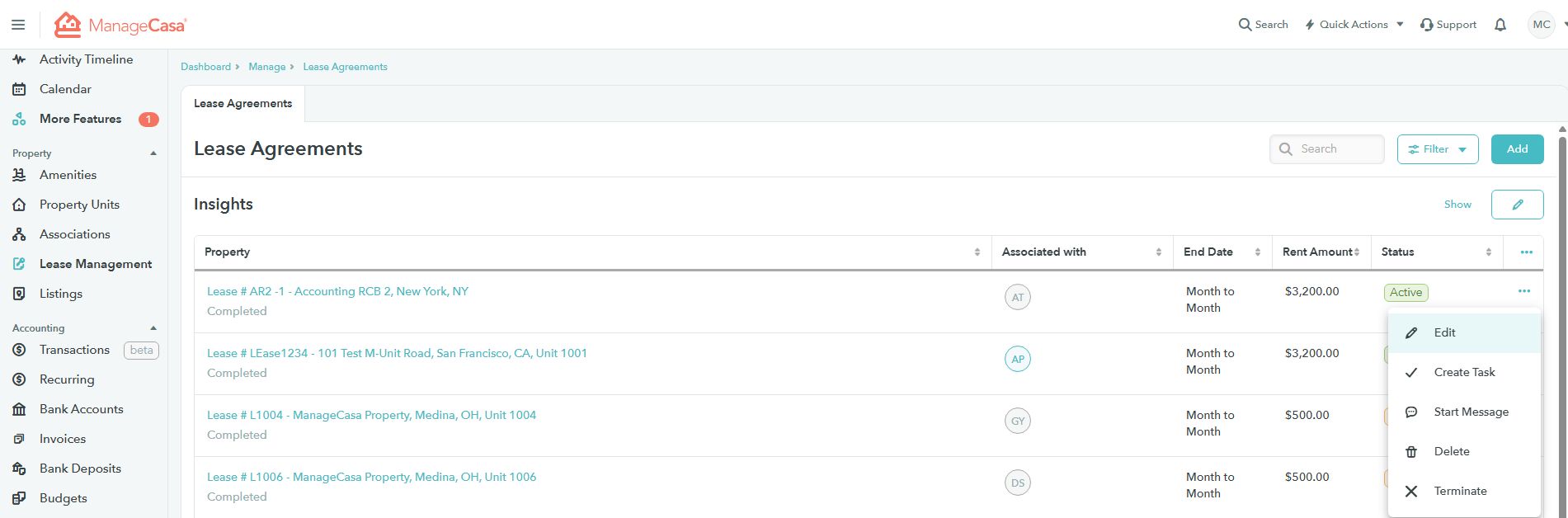Open Lease # L1004 ManageCasa Property link
The width and height of the screenshot is (1568, 518).
tap(371, 415)
